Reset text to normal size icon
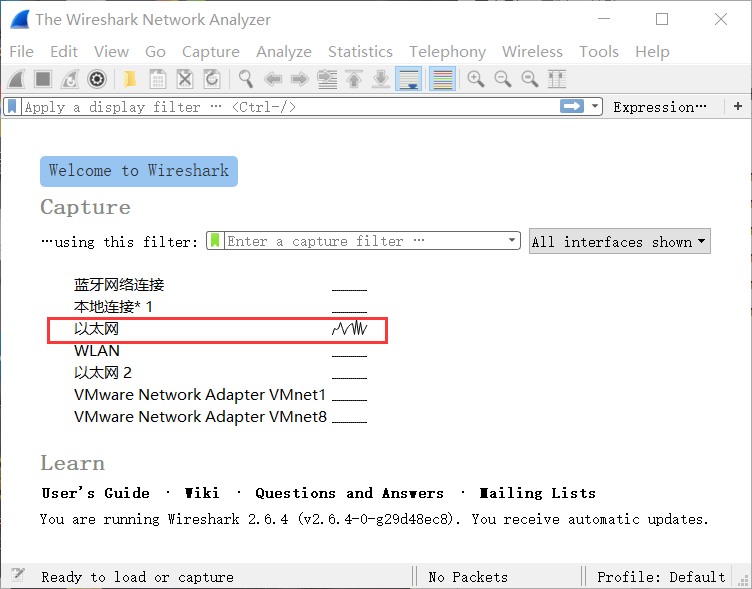752x589 pixels. 529,79
